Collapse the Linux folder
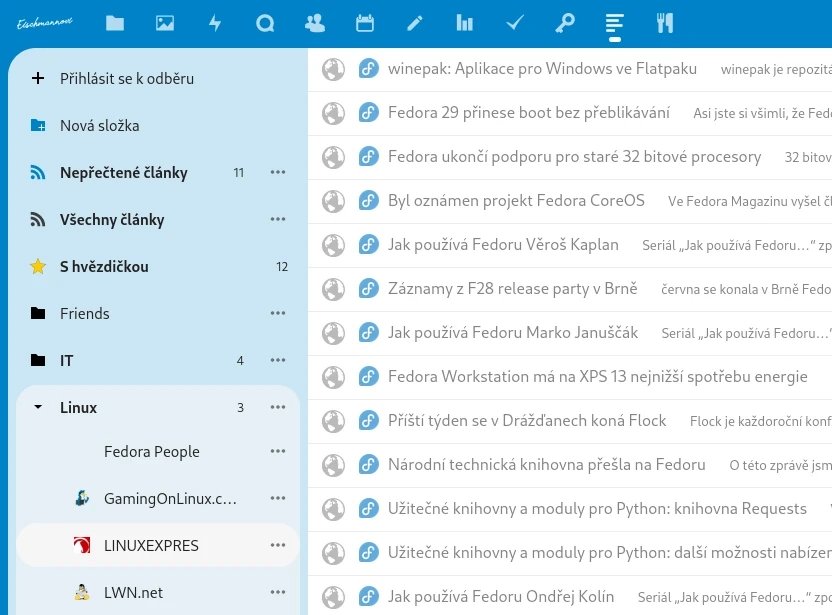This screenshot has width=832, height=615. [x=38, y=407]
